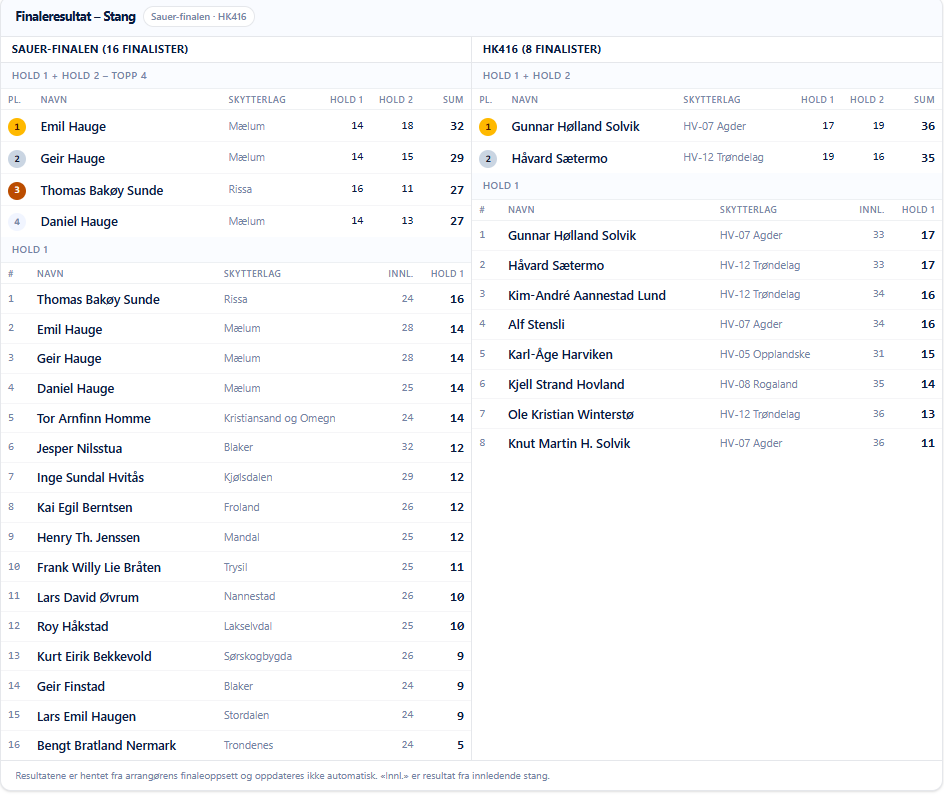Click Håvard Sætermo's sum value 35

coord(928,158)
